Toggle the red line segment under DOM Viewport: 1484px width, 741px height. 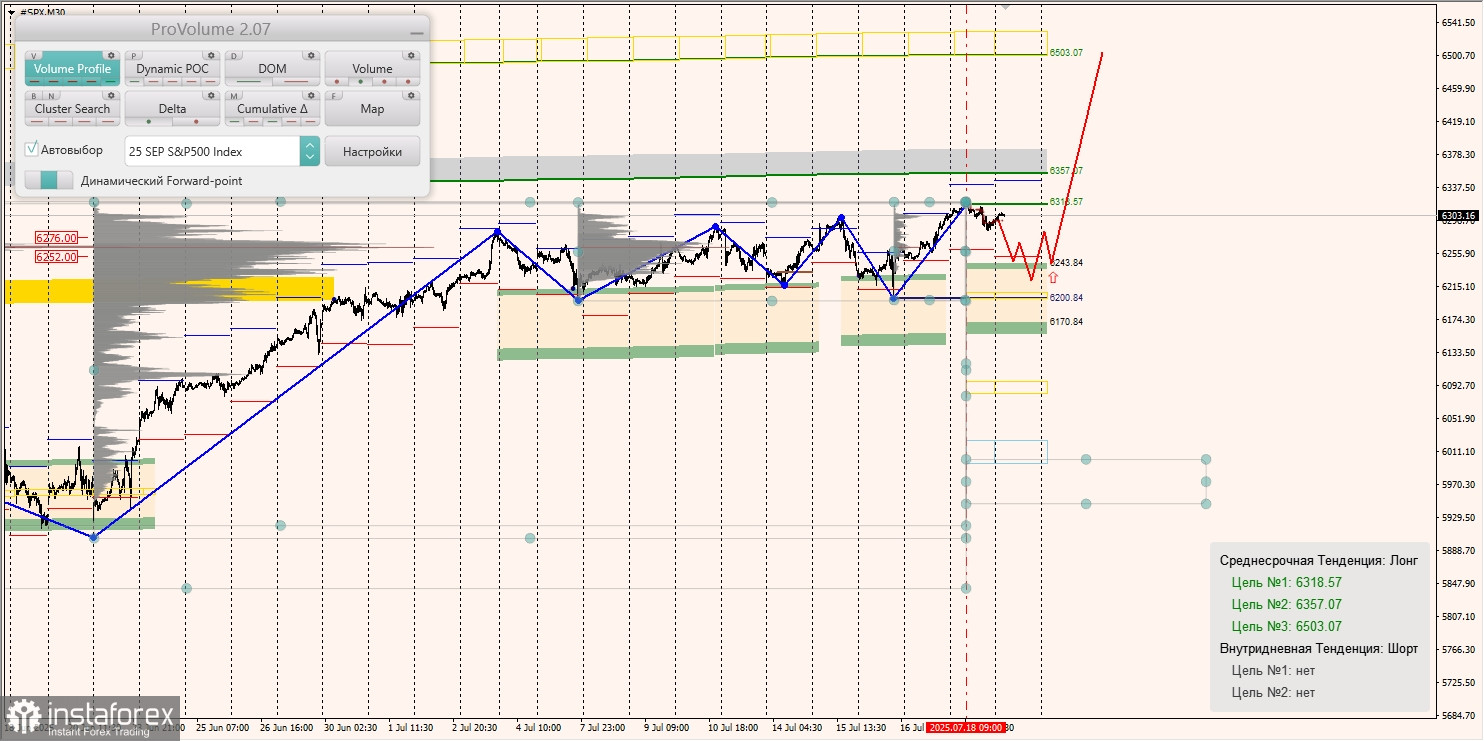(296, 81)
